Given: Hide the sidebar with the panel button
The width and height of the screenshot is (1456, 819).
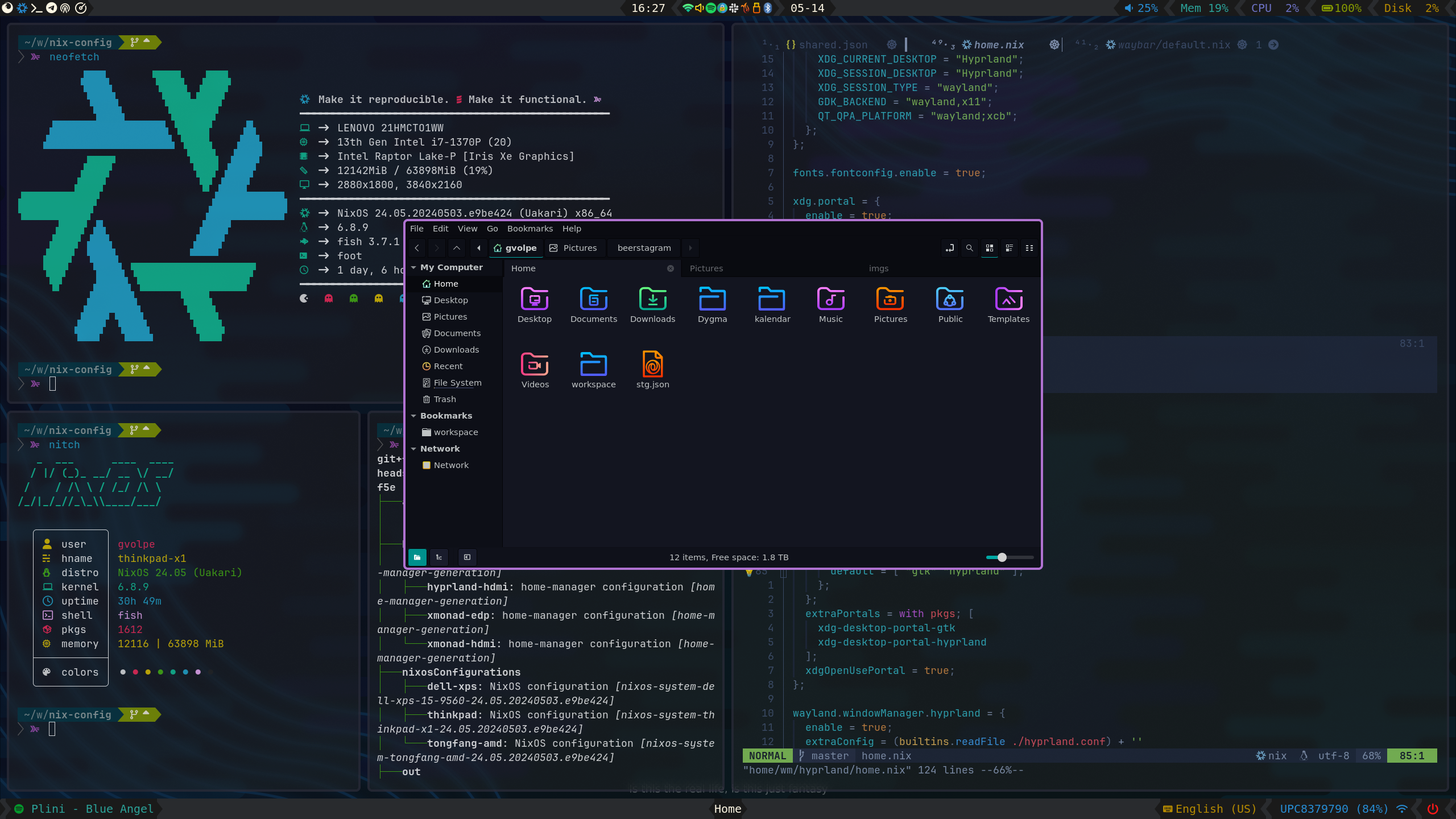Looking at the screenshot, I should (467, 557).
